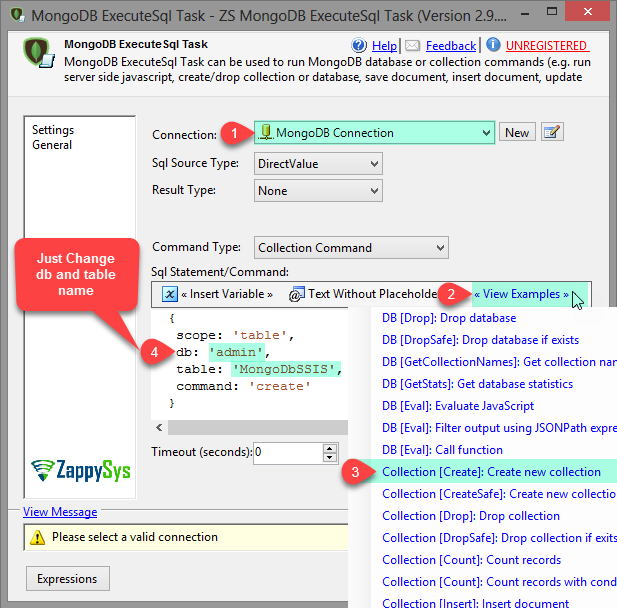Click the window title bar app icon

click(x=17, y=15)
